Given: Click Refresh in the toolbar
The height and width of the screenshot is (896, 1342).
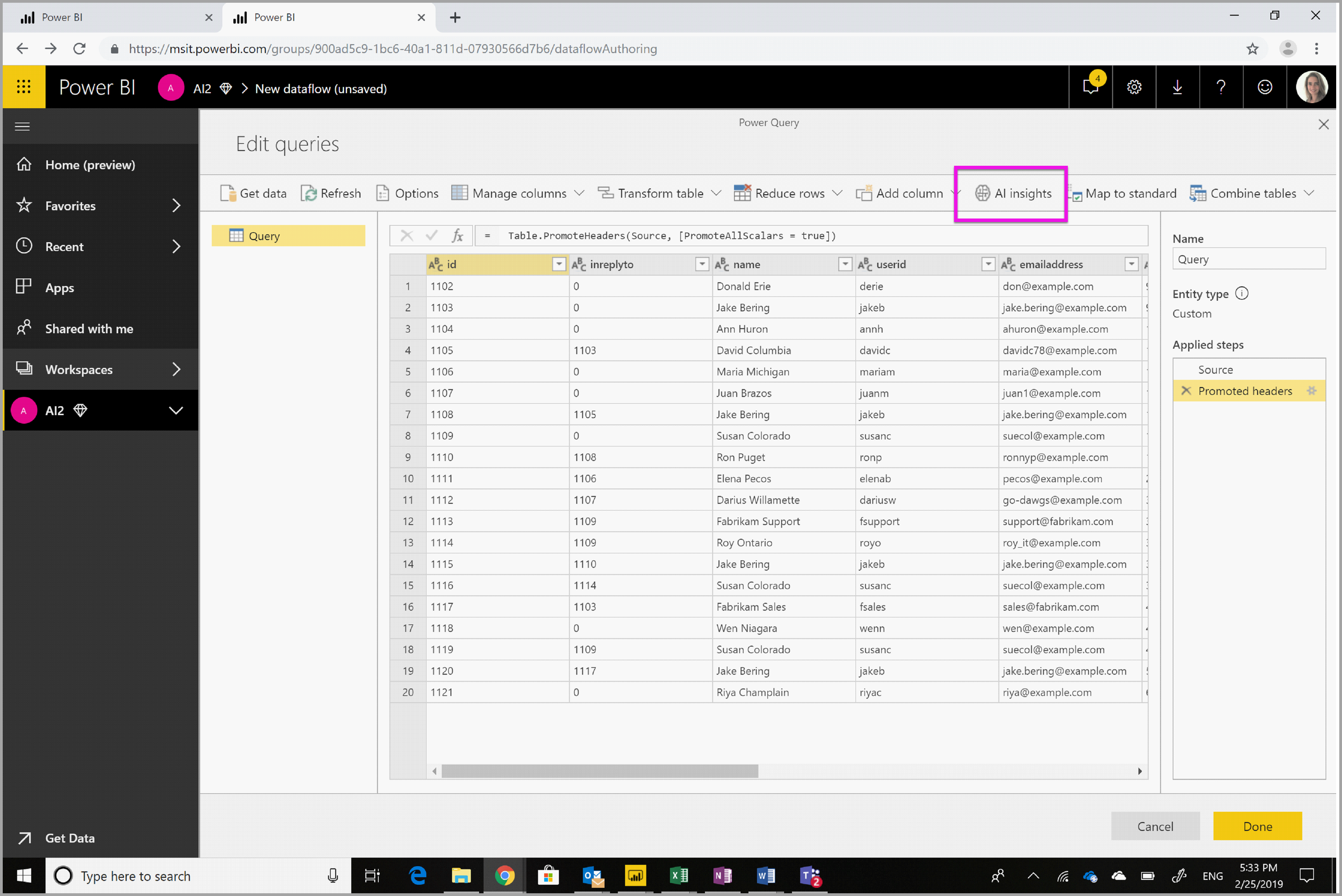Looking at the screenshot, I should click(331, 193).
